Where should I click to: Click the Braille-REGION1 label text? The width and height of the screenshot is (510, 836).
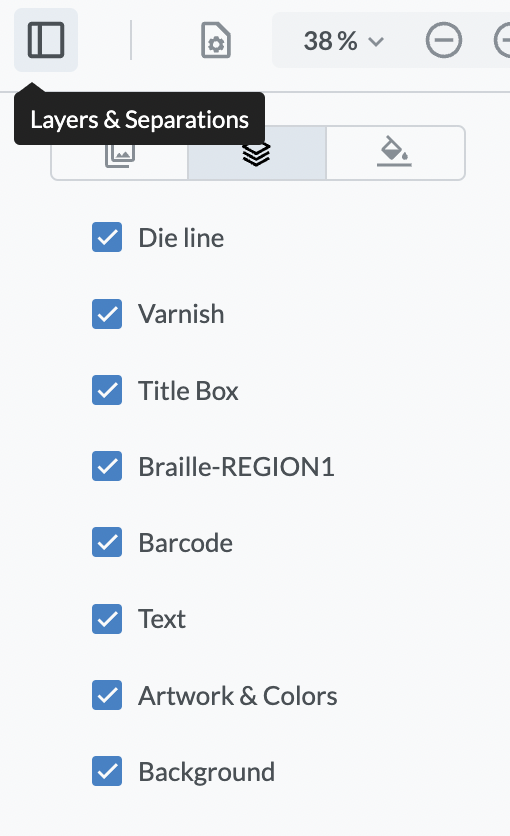[237, 467]
